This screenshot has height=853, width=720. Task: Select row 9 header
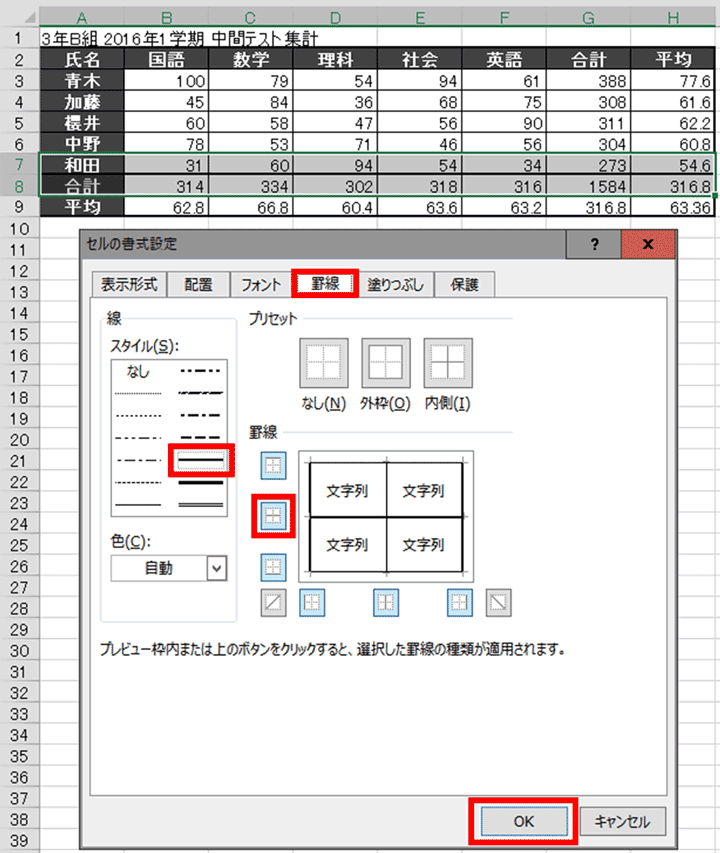[19, 207]
